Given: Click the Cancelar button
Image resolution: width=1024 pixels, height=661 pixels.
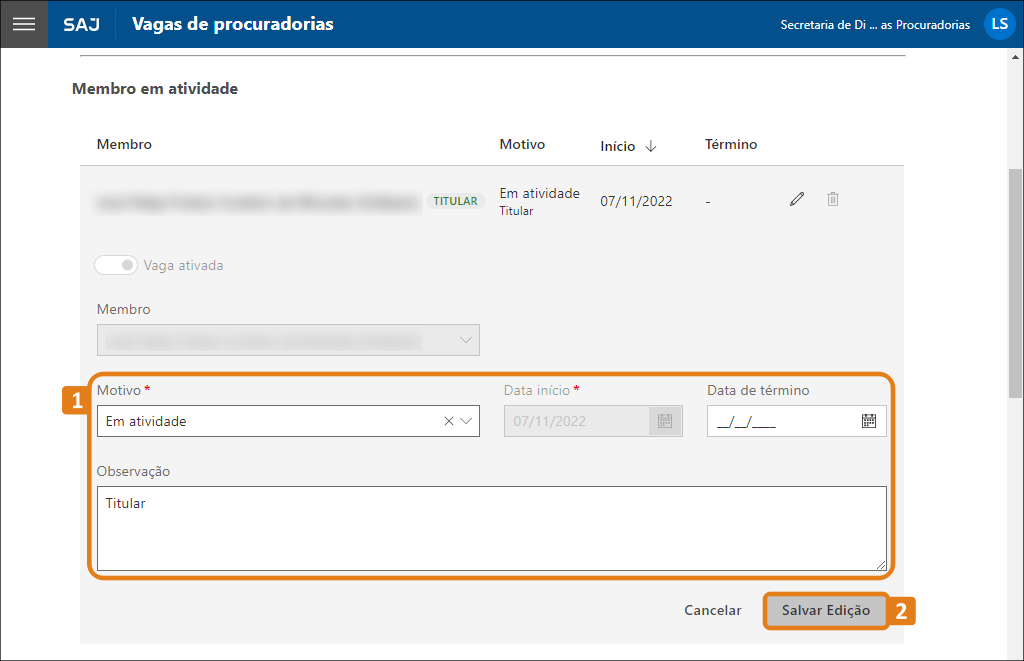Looking at the screenshot, I should click(x=712, y=610).
